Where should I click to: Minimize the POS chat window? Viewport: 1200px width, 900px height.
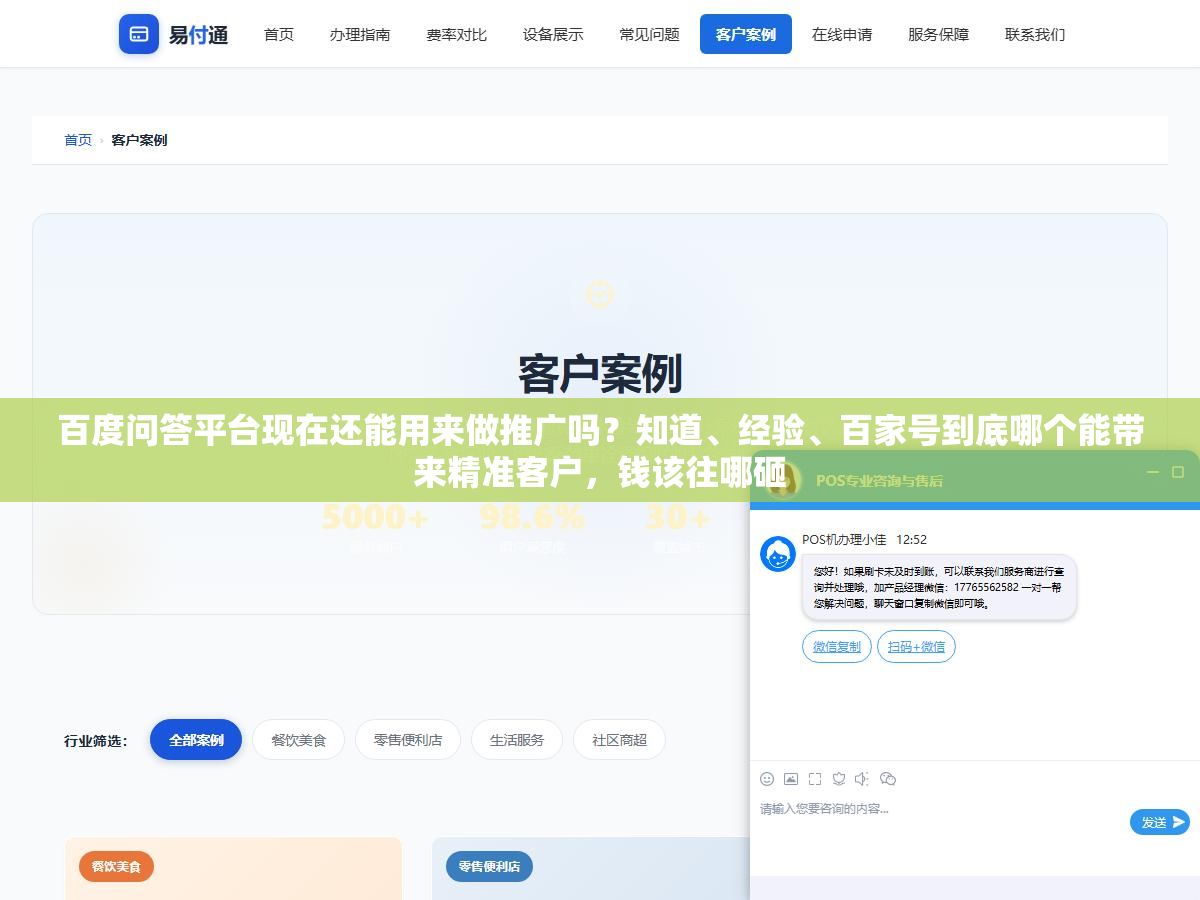[x=1153, y=472]
